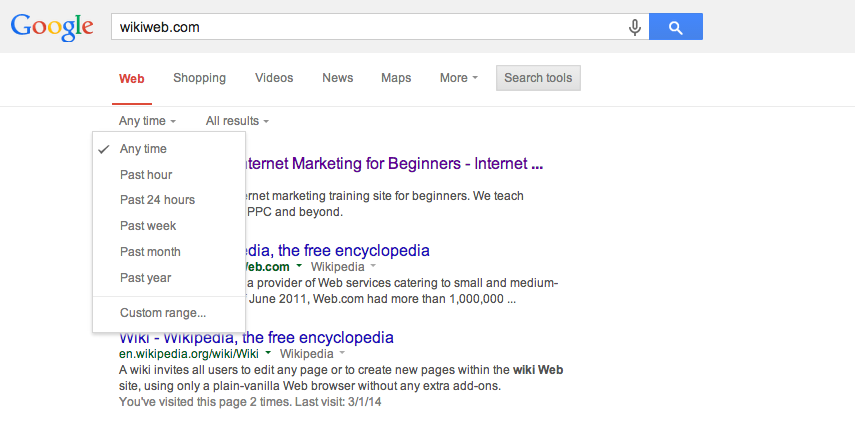
Task: Expand the All results dropdown
Action: click(237, 121)
